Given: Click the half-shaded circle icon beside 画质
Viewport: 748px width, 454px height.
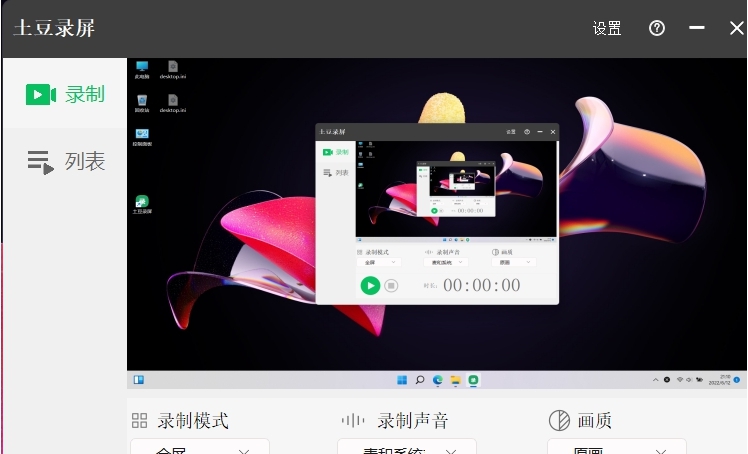Looking at the screenshot, I should click(559, 421).
